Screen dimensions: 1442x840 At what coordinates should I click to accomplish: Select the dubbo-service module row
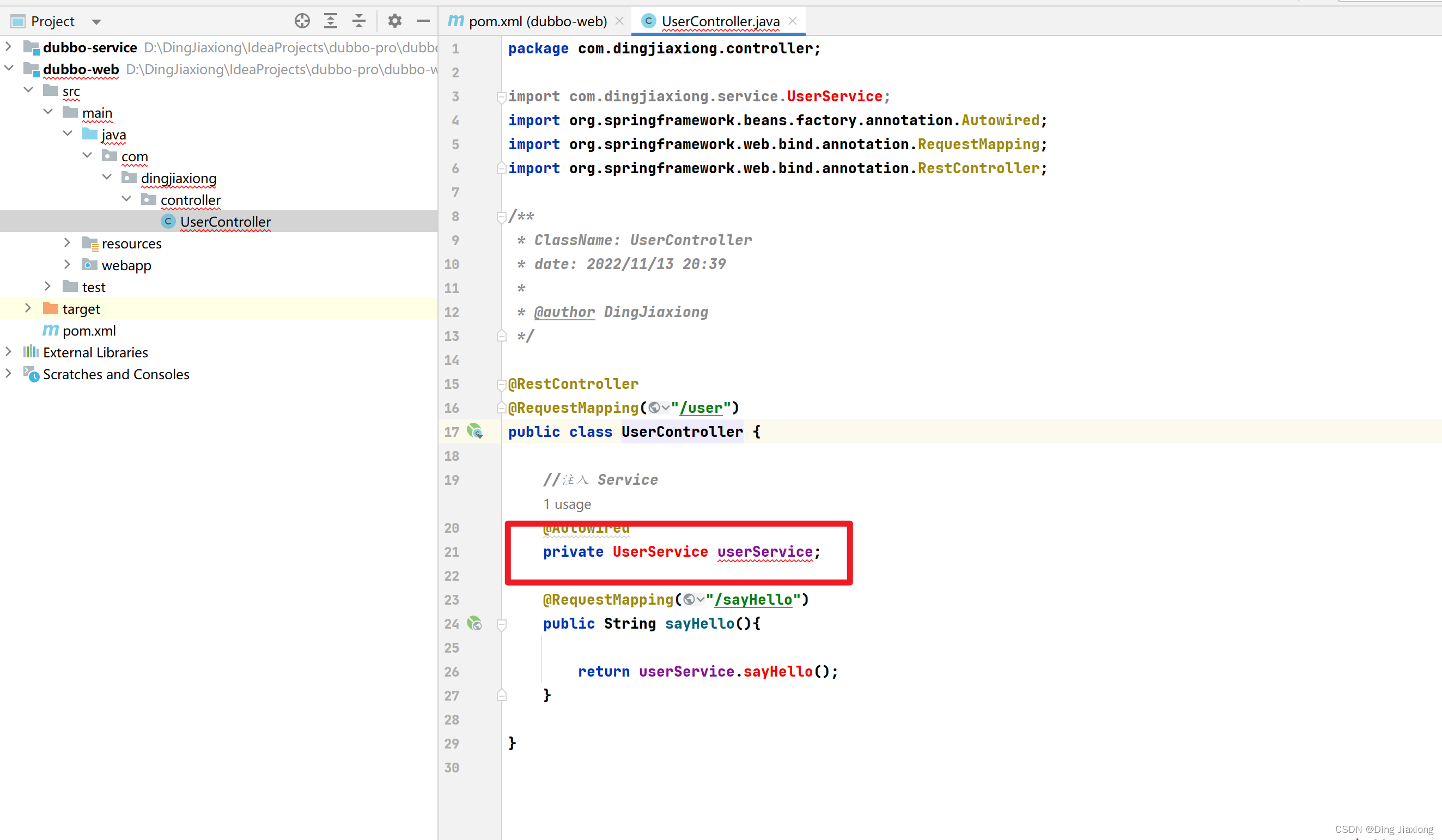(x=218, y=47)
